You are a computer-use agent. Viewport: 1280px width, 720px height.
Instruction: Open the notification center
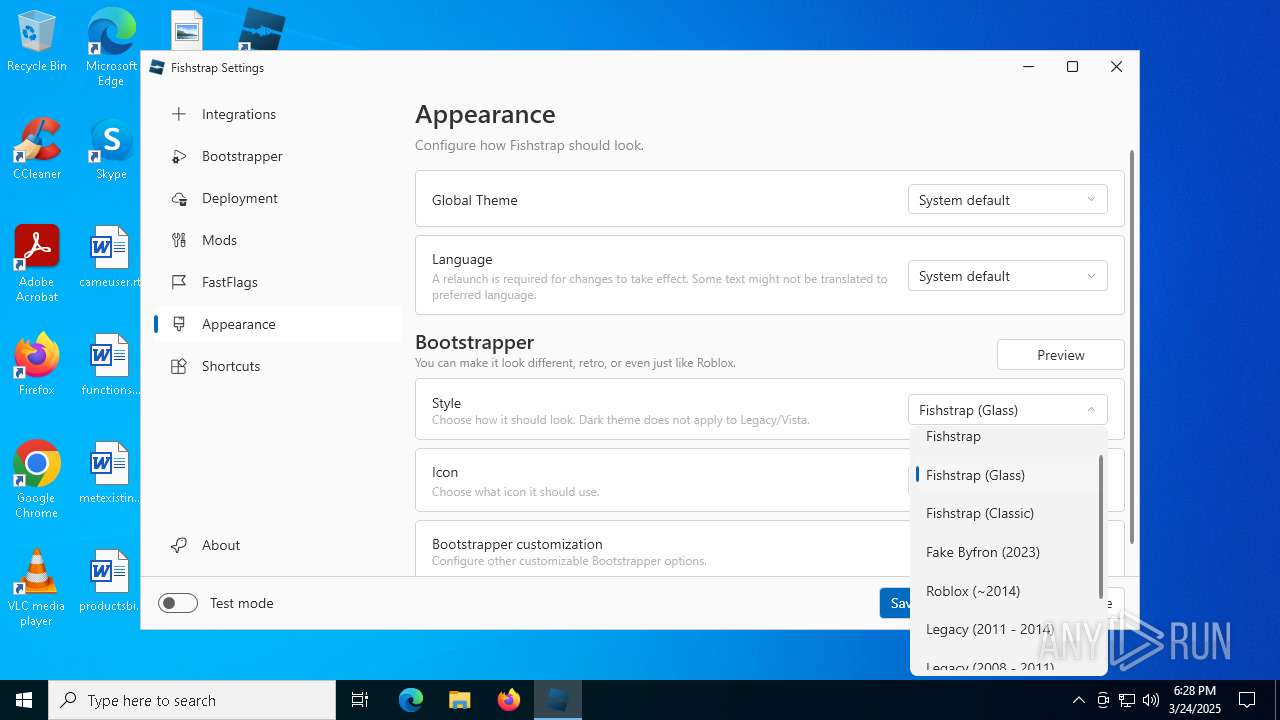tap(1247, 700)
